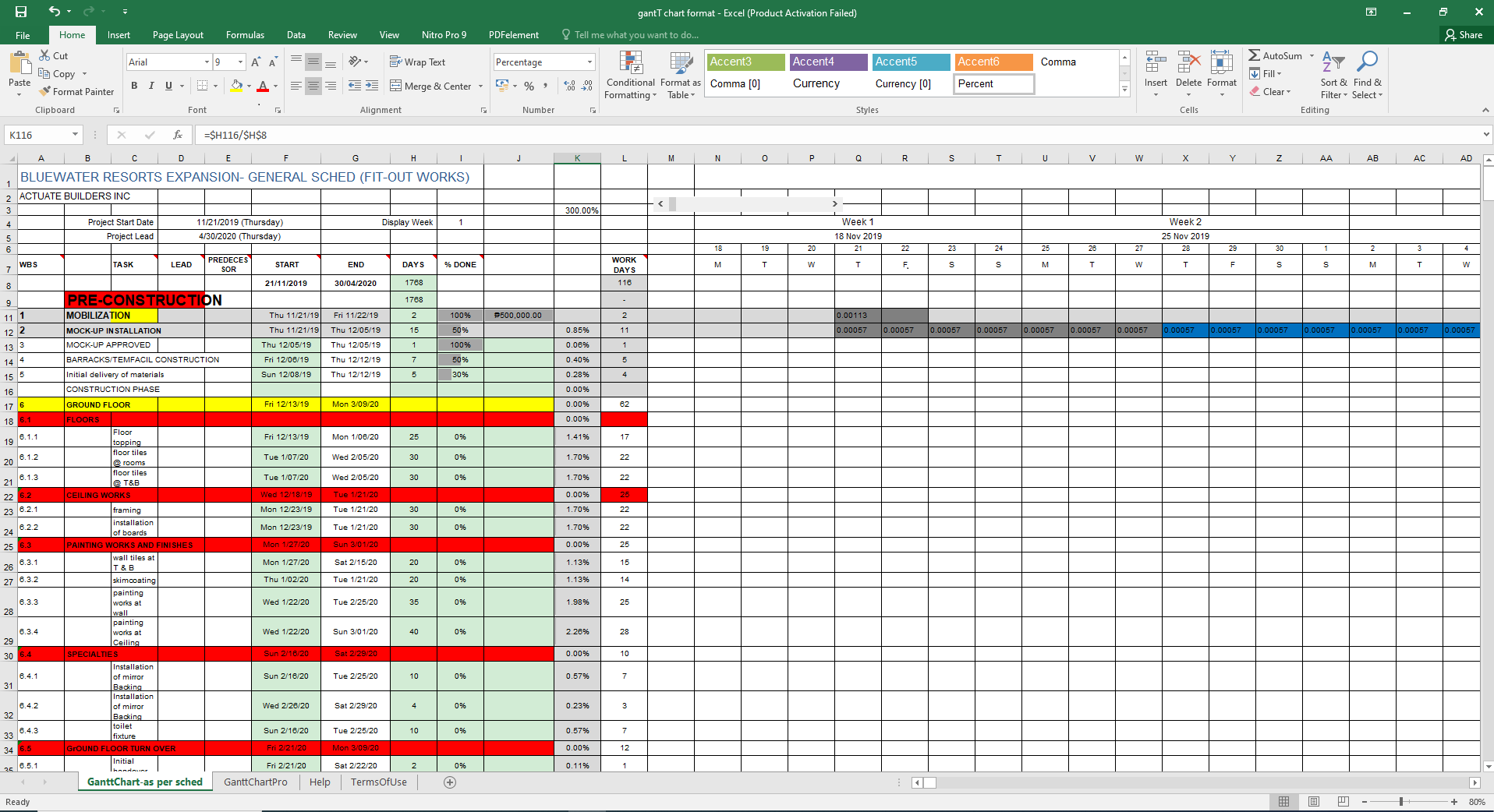This screenshot has height=812, width=1494.
Task: Click Decrease Decimal icon
Action: coord(587,86)
